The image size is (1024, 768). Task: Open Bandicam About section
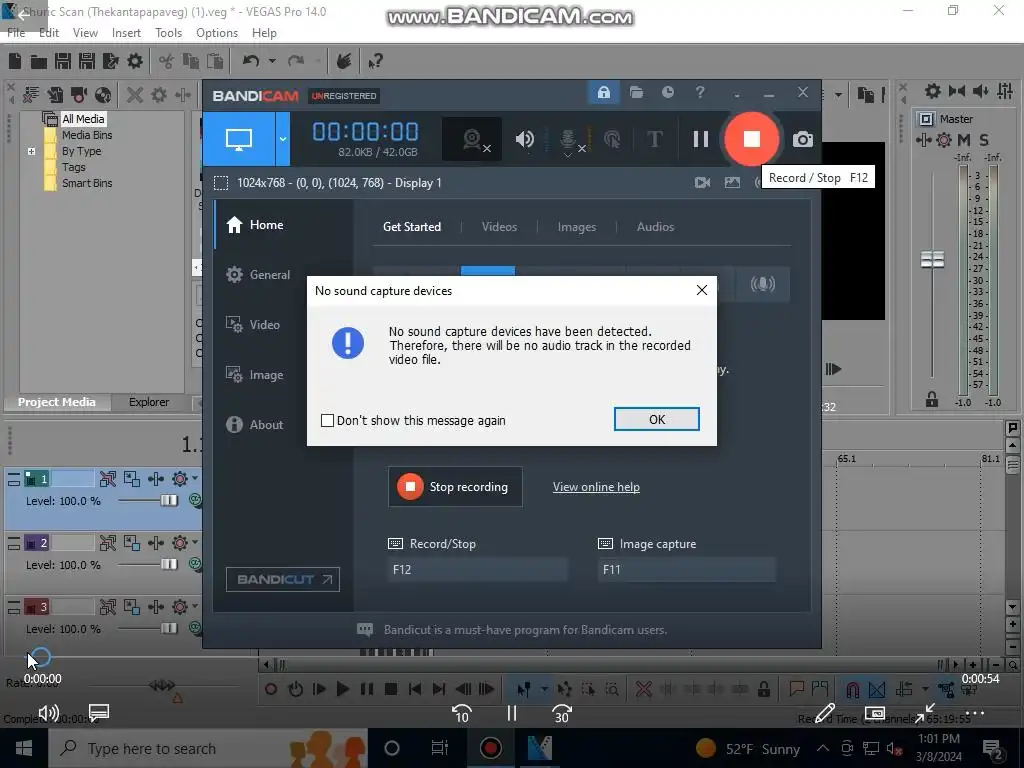pyautogui.click(x=255, y=424)
